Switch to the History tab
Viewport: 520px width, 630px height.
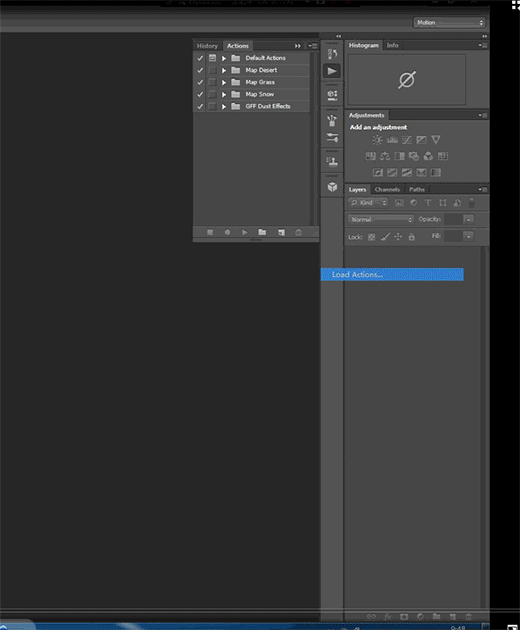tap(207, 46)
